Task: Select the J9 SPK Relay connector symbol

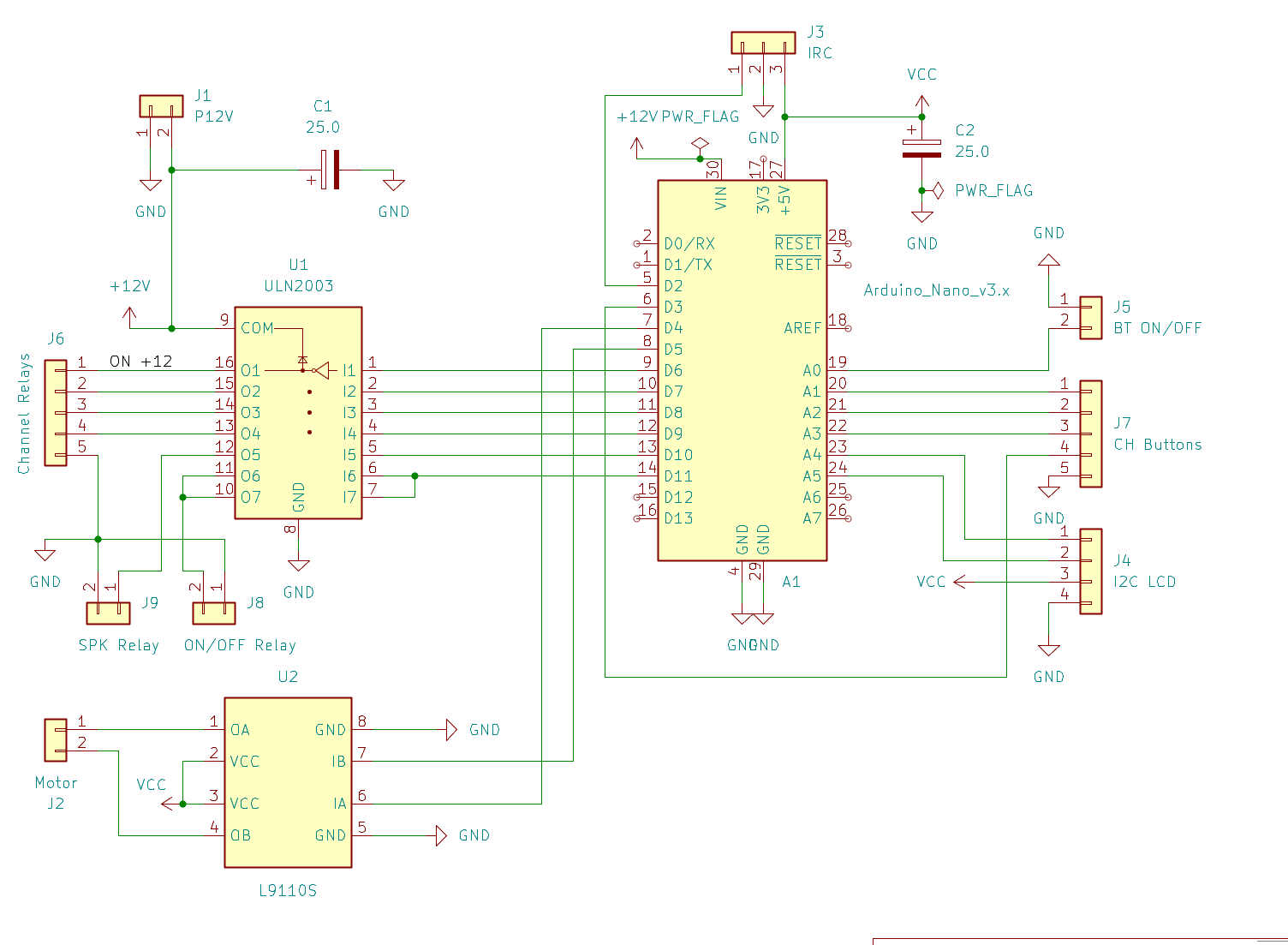Action: tap(108, 613)
